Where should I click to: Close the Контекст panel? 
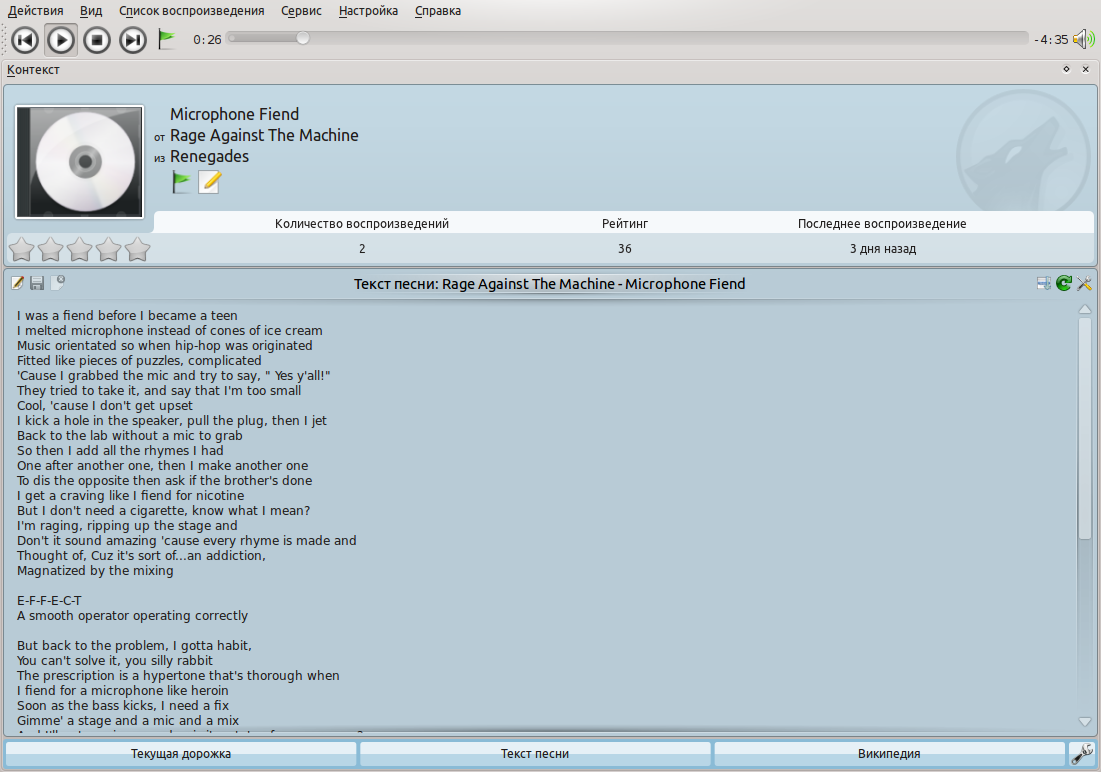(x=1086, y=69)
